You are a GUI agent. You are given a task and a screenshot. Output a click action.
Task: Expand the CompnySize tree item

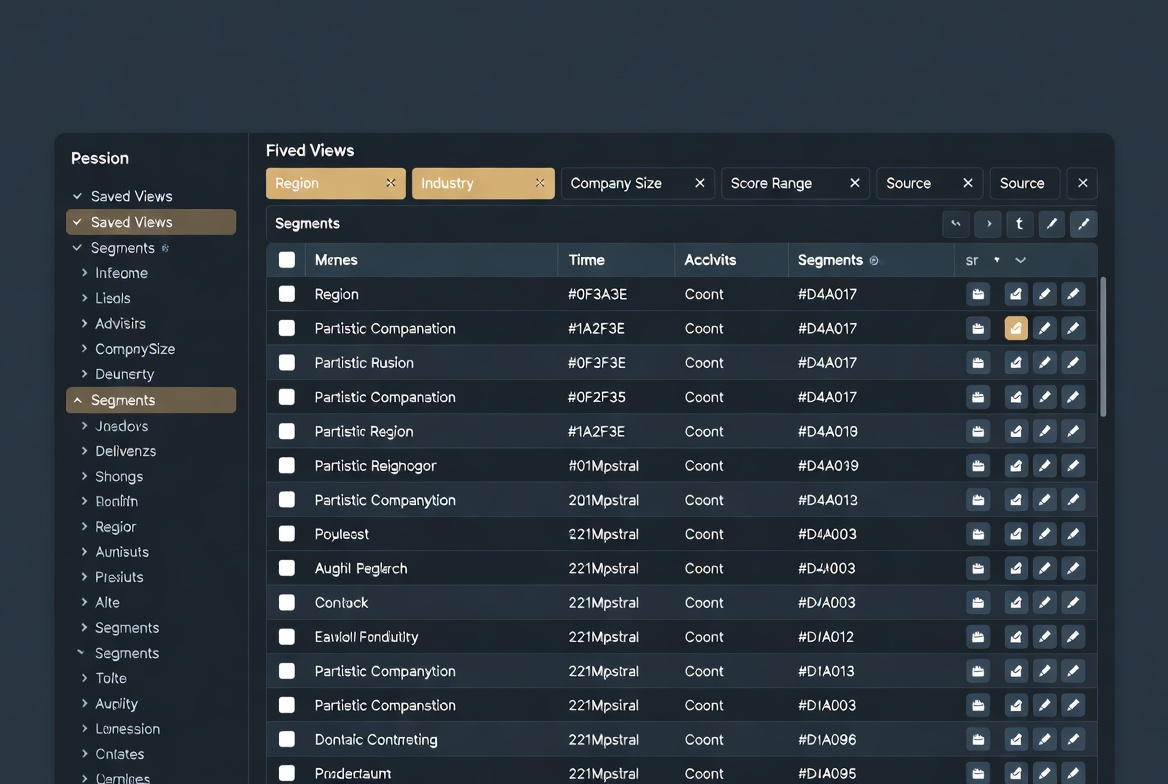pos(85,349)
